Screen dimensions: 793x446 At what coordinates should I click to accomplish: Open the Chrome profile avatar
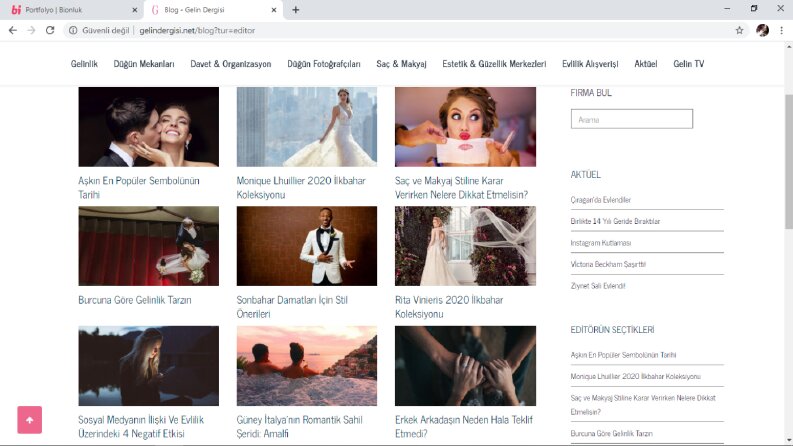(x=762, y=30)
